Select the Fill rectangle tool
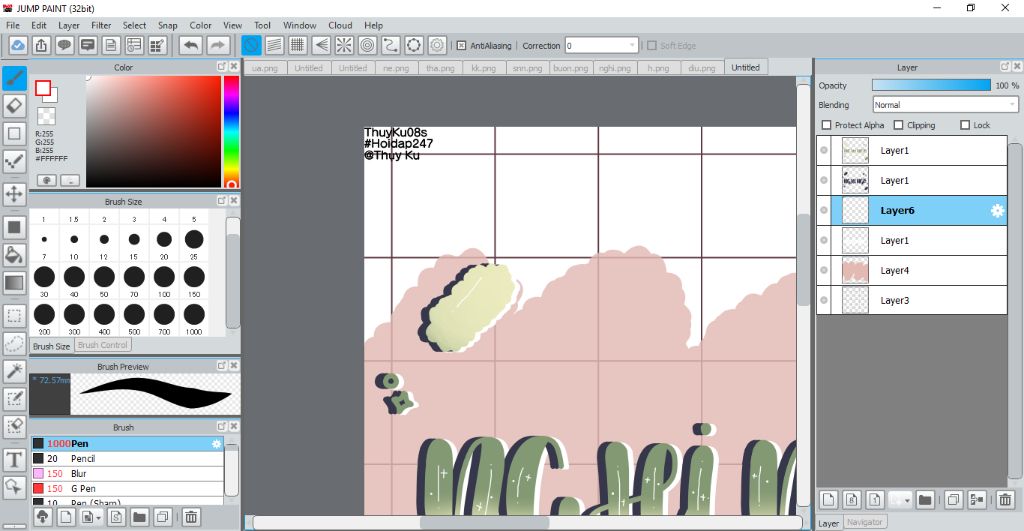Viewport: 1024px width, 531px height. (14, 227)
